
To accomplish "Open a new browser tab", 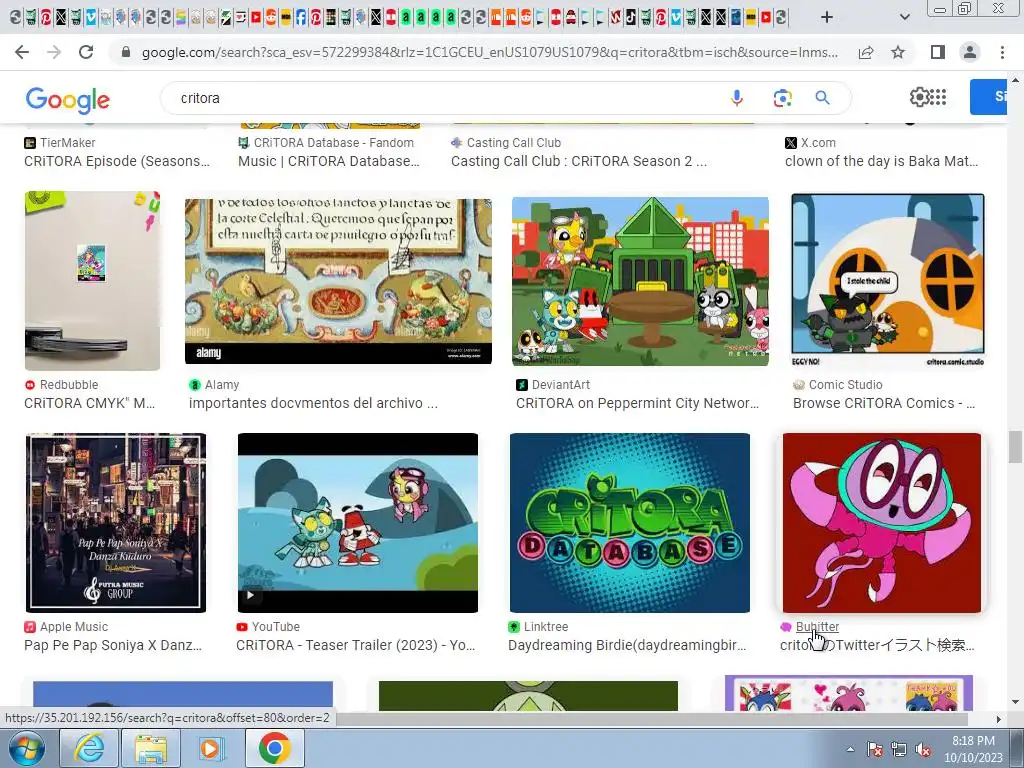I will 827,17.
